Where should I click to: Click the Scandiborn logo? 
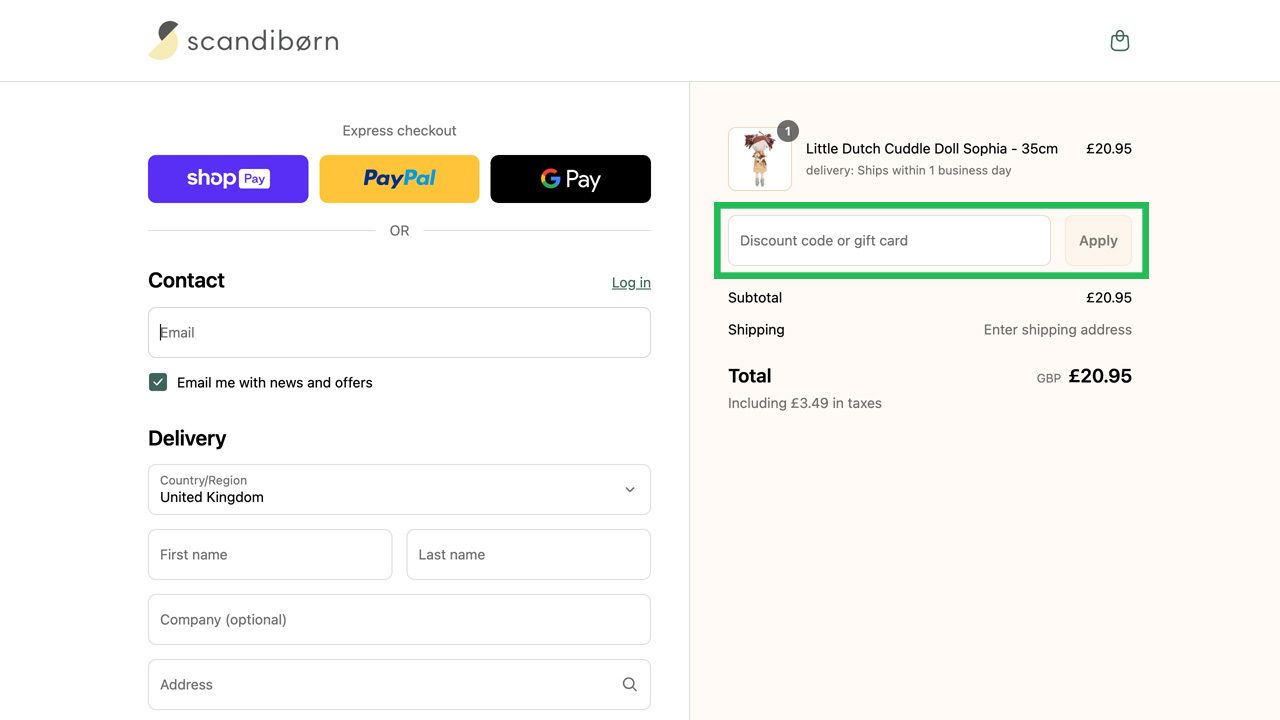[x=243, y=41]
